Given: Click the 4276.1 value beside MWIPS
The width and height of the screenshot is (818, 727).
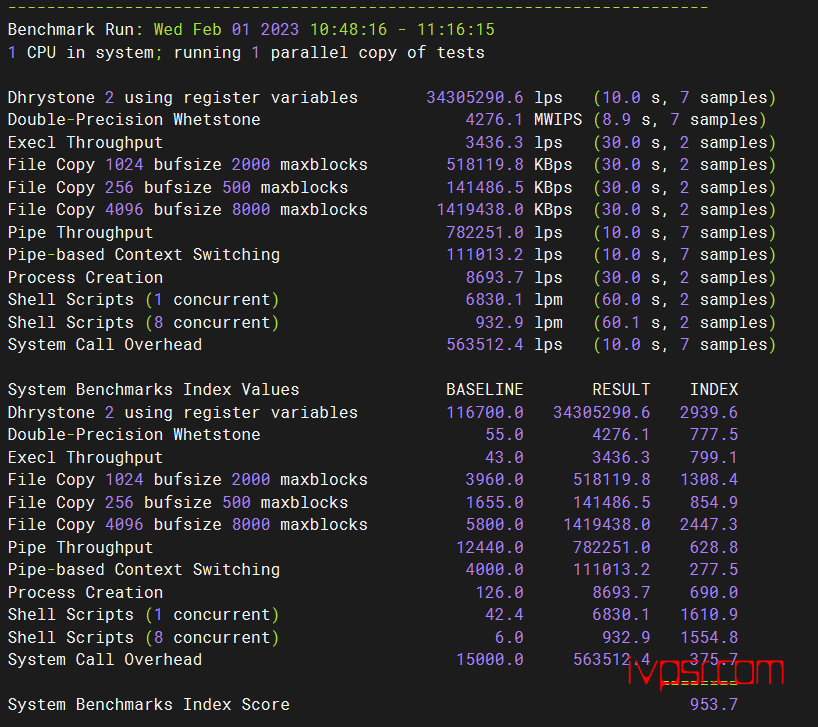Looking at the screenshot, I should click(x=495, y=119).
